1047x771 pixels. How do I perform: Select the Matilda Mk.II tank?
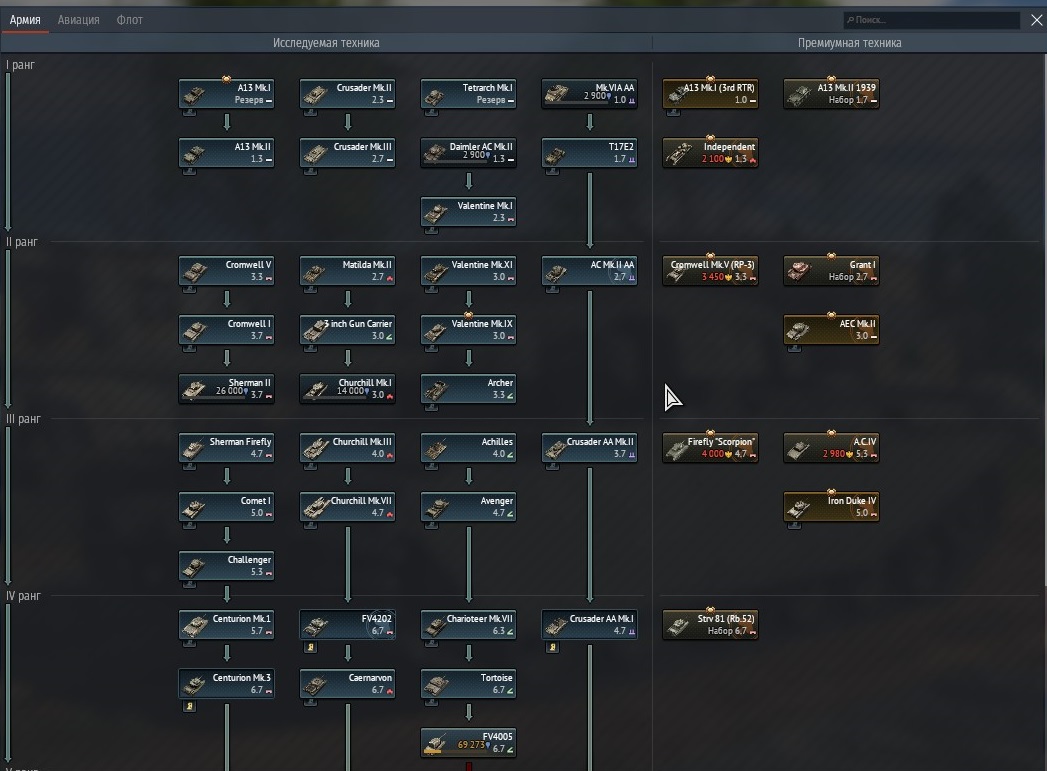(347, 271)
